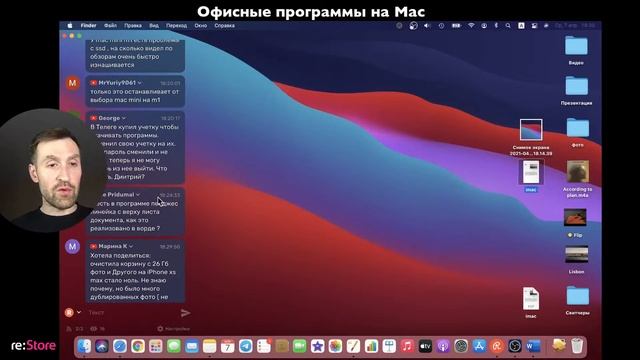The image size is (640, 360).
Task: Open the Файл menu
Action: point(110,25)
